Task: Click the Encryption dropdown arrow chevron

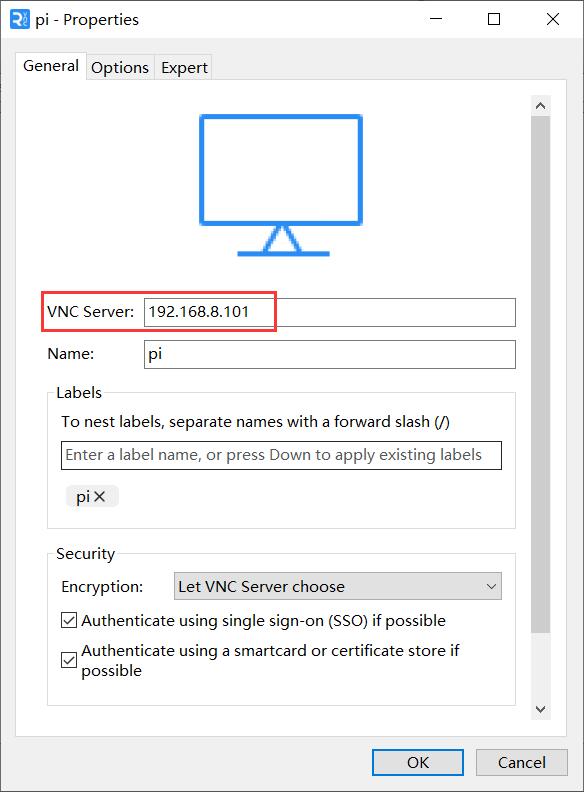Action: click(x=491, y=586)
